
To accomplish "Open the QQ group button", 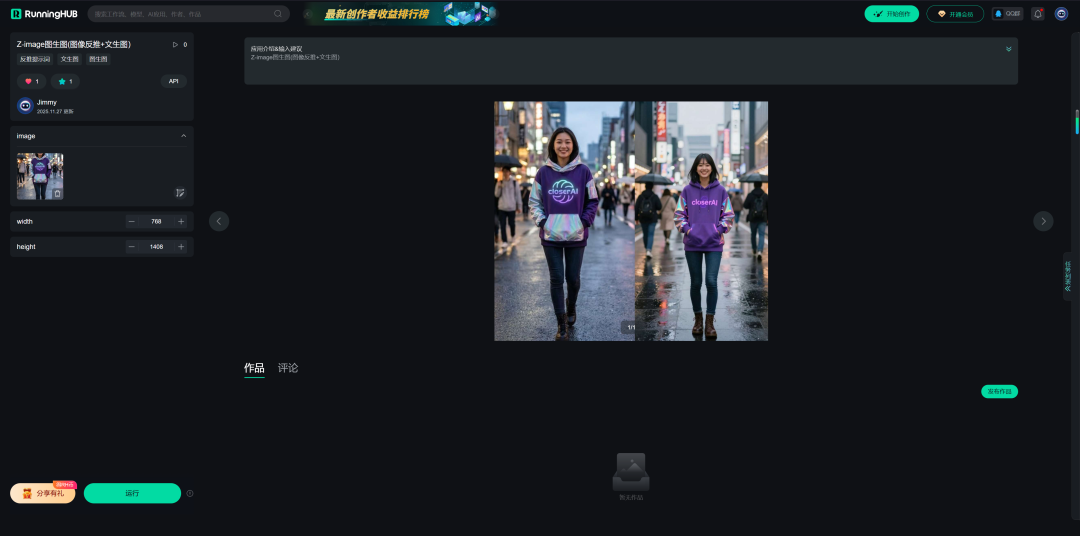I will pyautogui.click(x=1007, y=14).
